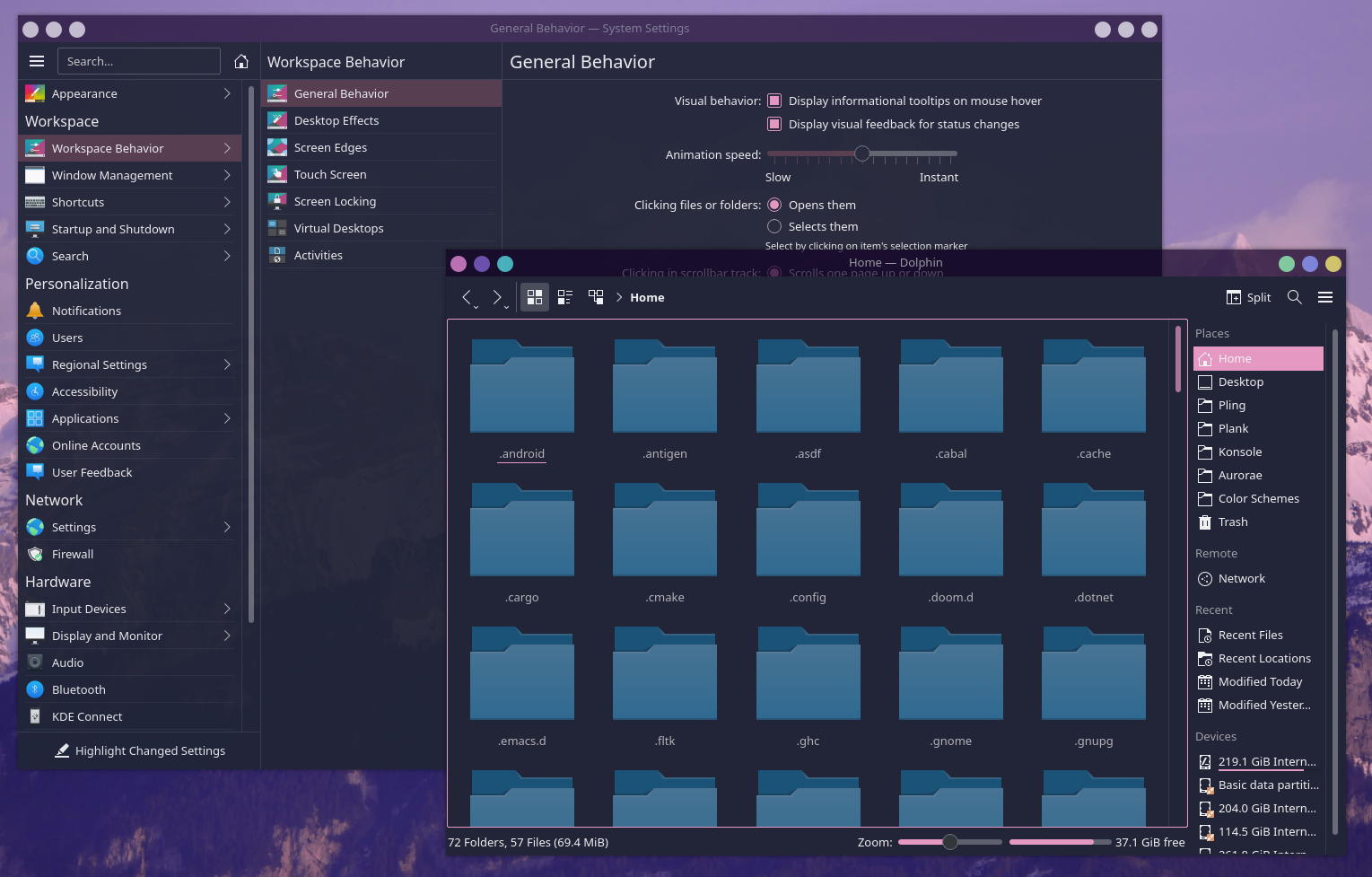1372x877 pixels.
Task: Open the .gnupg folder
Action: click(x=1094, y=686)
